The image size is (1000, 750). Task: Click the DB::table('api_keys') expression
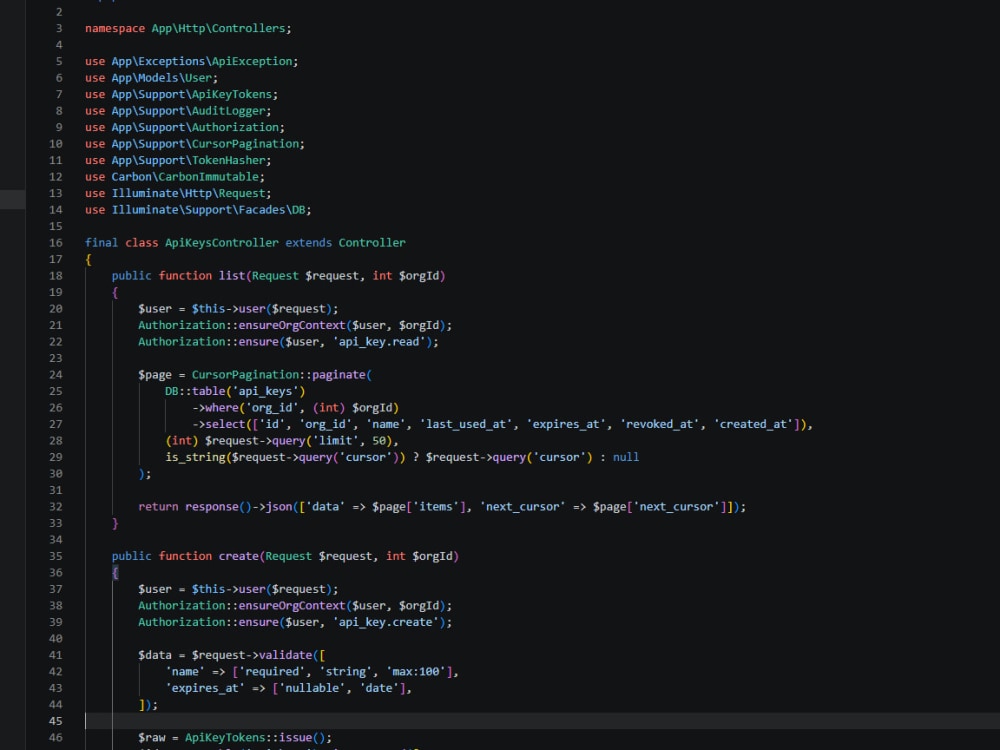pos(235,392)
